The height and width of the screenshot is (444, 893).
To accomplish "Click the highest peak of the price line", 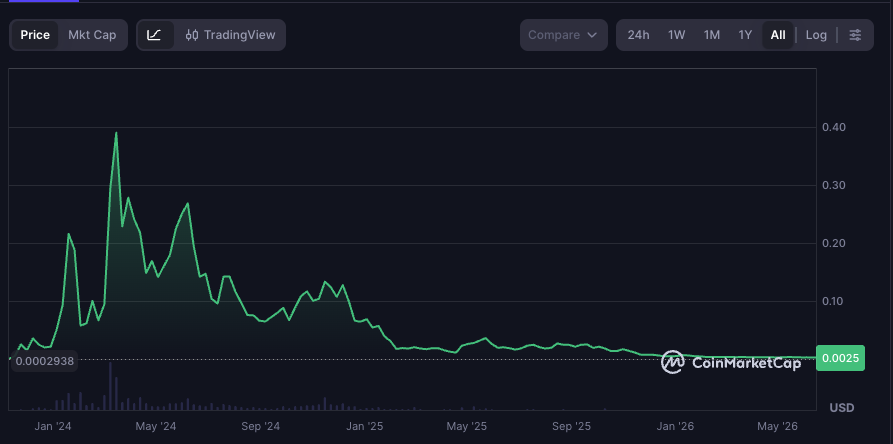I will (x=116, y=133).
